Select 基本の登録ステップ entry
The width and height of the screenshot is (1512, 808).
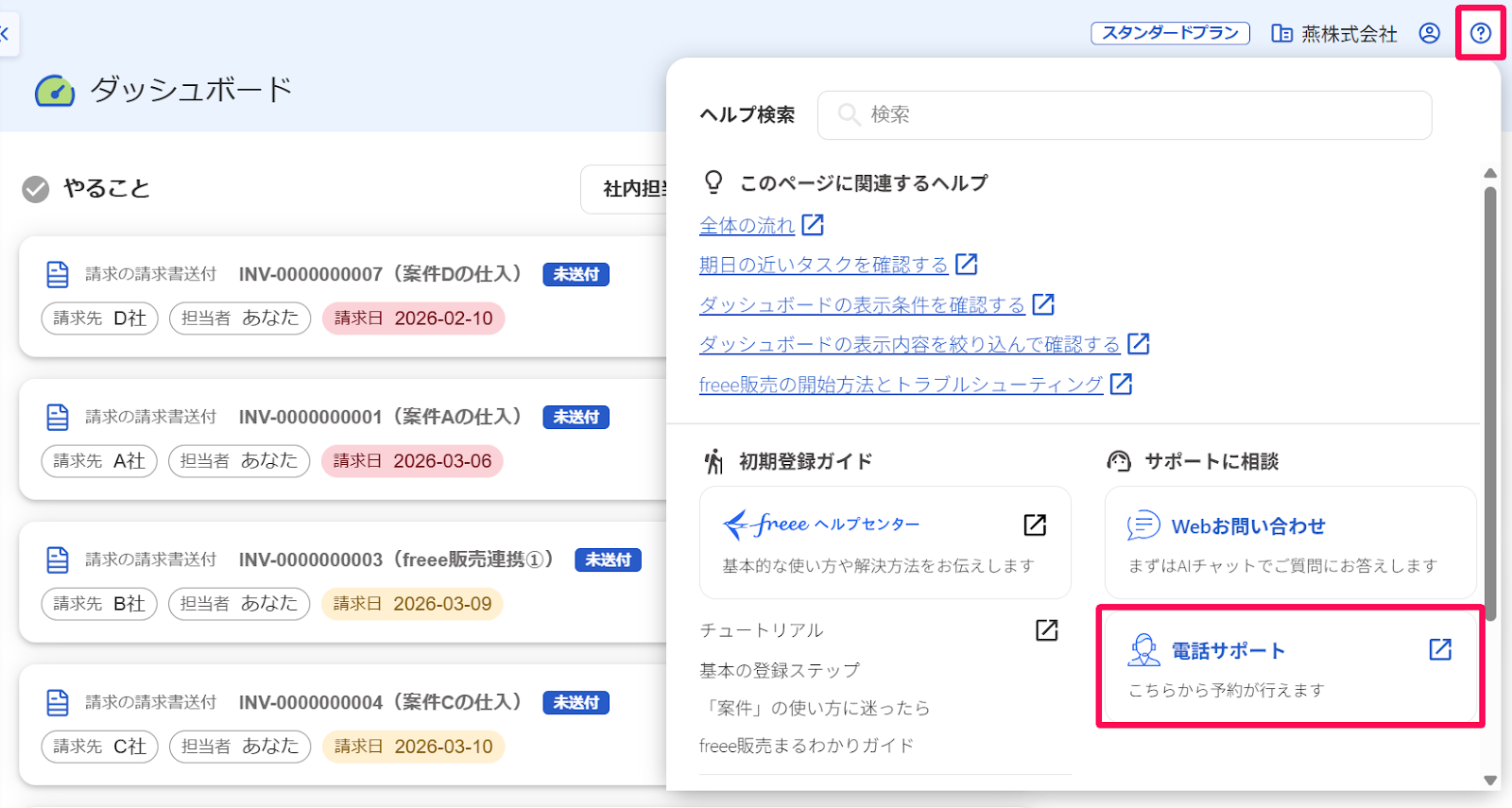(780, 670)
